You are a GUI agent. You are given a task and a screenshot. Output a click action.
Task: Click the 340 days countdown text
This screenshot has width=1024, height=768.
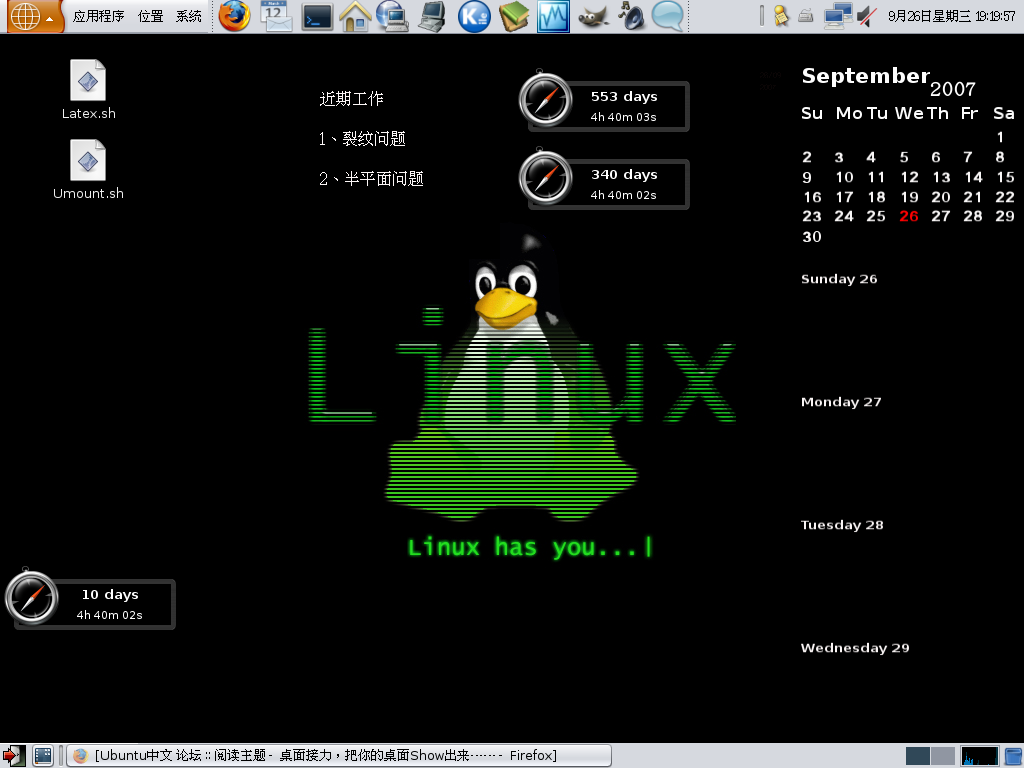tap(624, 174)
